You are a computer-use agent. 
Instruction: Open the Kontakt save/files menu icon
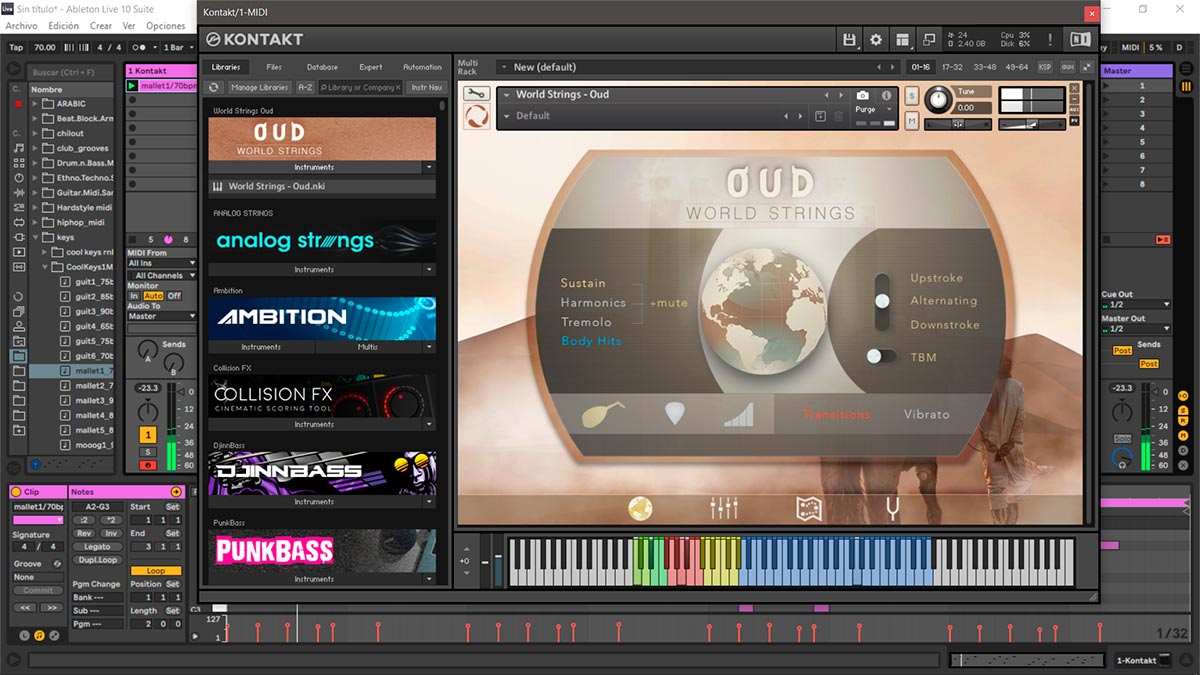[x=850, y=40]
